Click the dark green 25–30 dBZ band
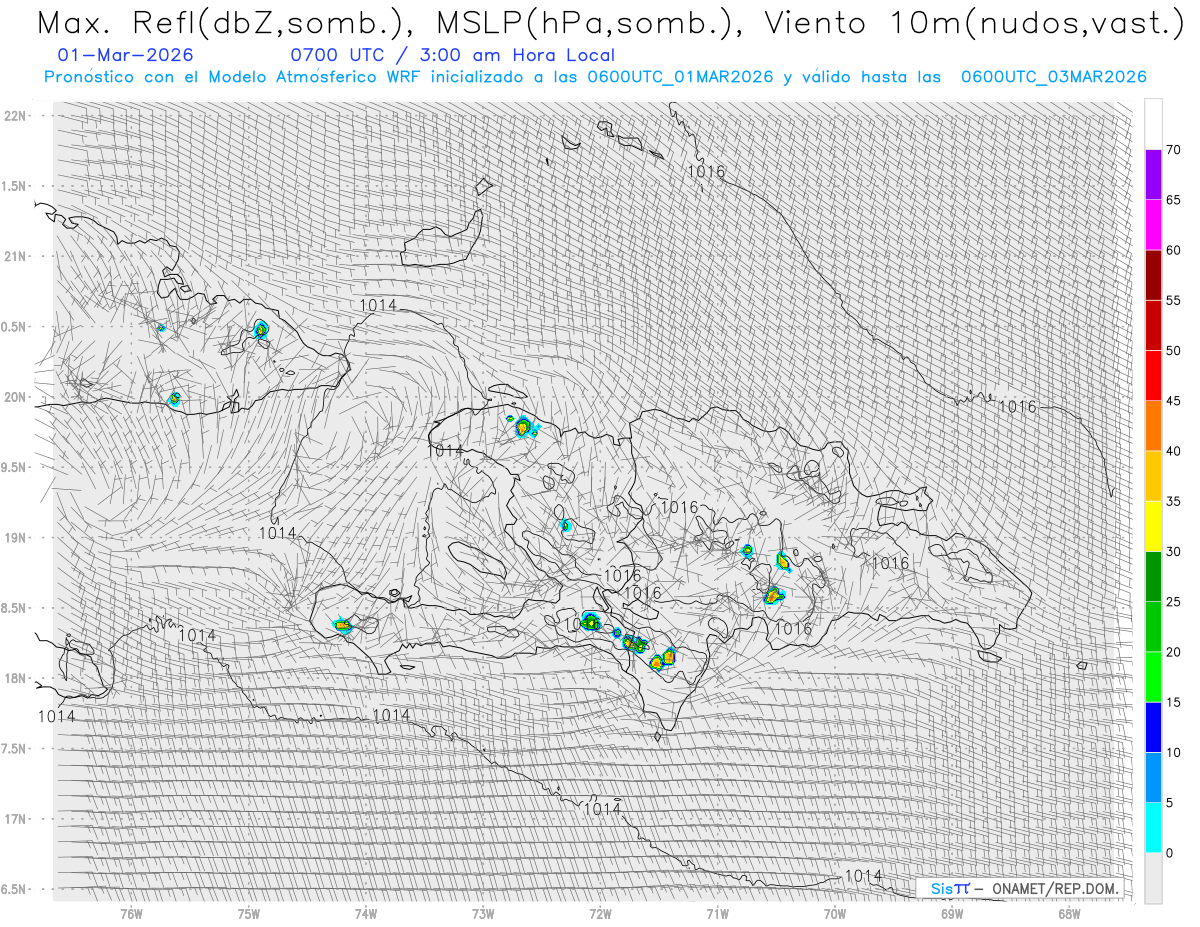The height and width of the screenshot is (927, 1200). (1153, 576)
